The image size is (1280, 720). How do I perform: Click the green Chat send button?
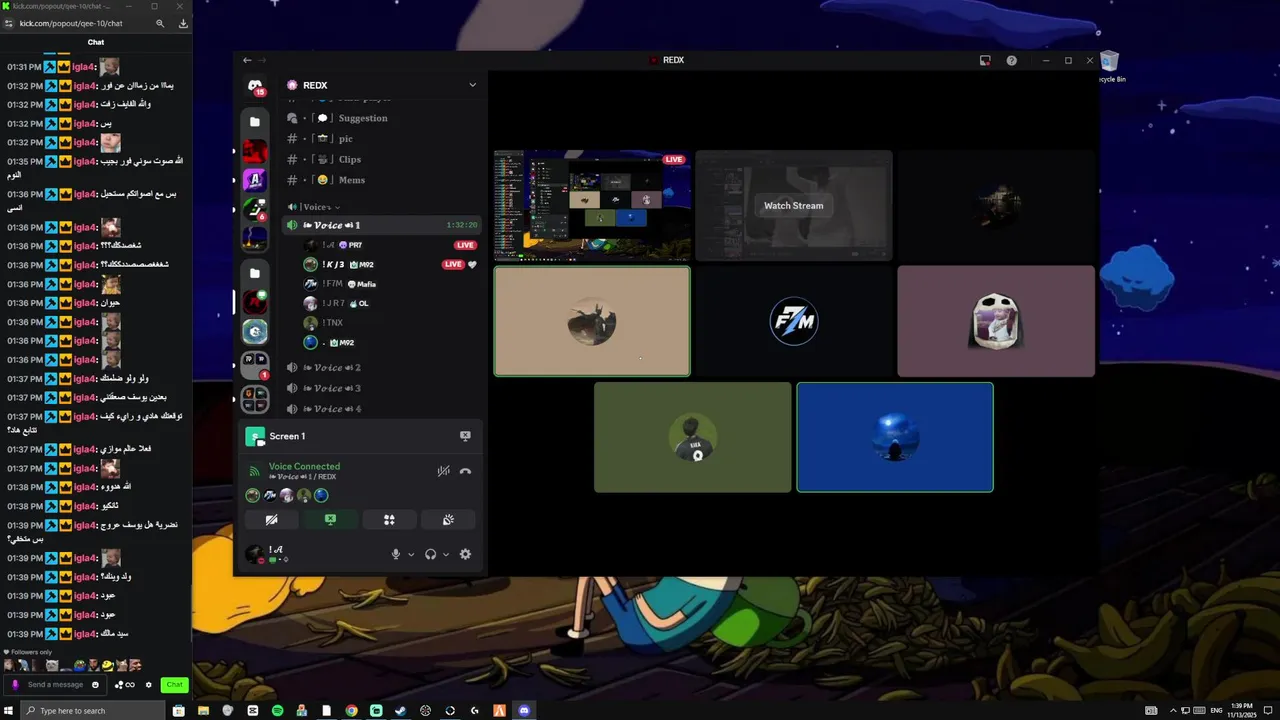click(x=174, y=685)
